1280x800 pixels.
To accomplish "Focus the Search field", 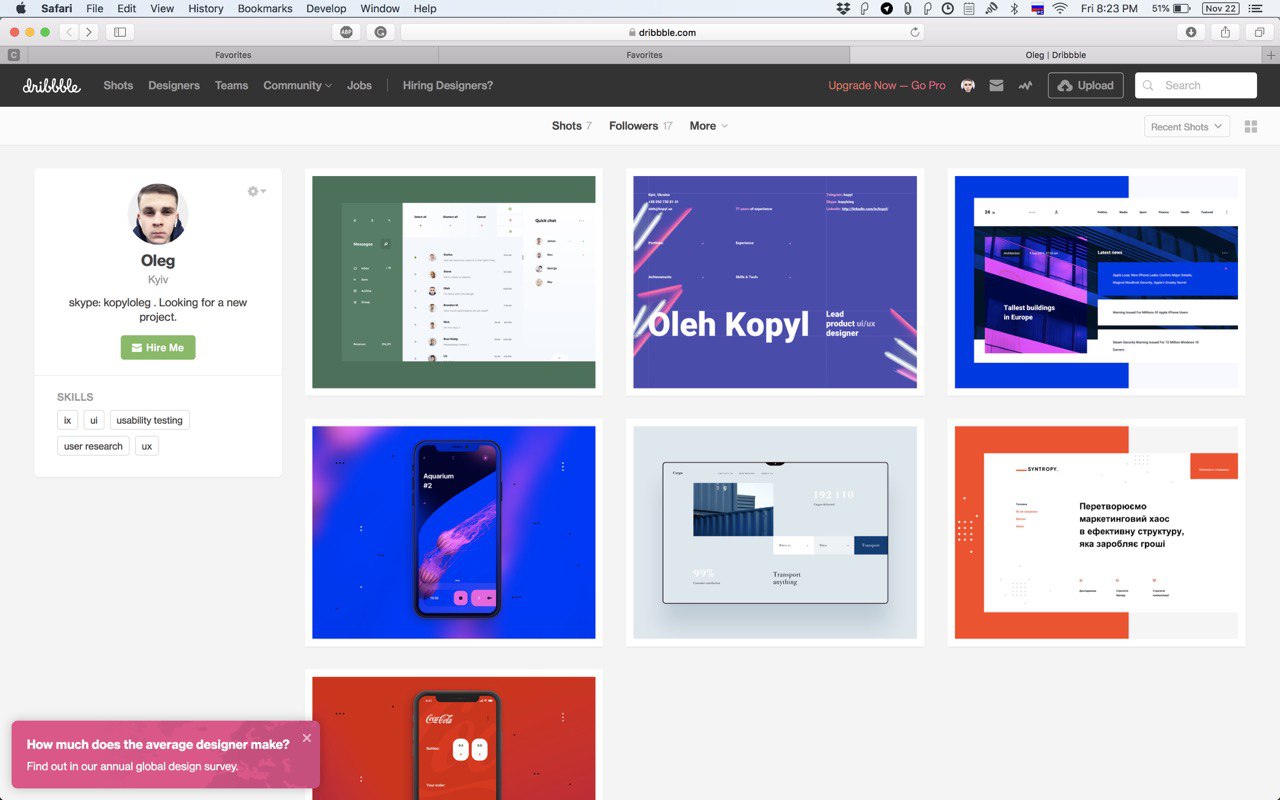I will pyautogui.click(x=1196, y=85).
